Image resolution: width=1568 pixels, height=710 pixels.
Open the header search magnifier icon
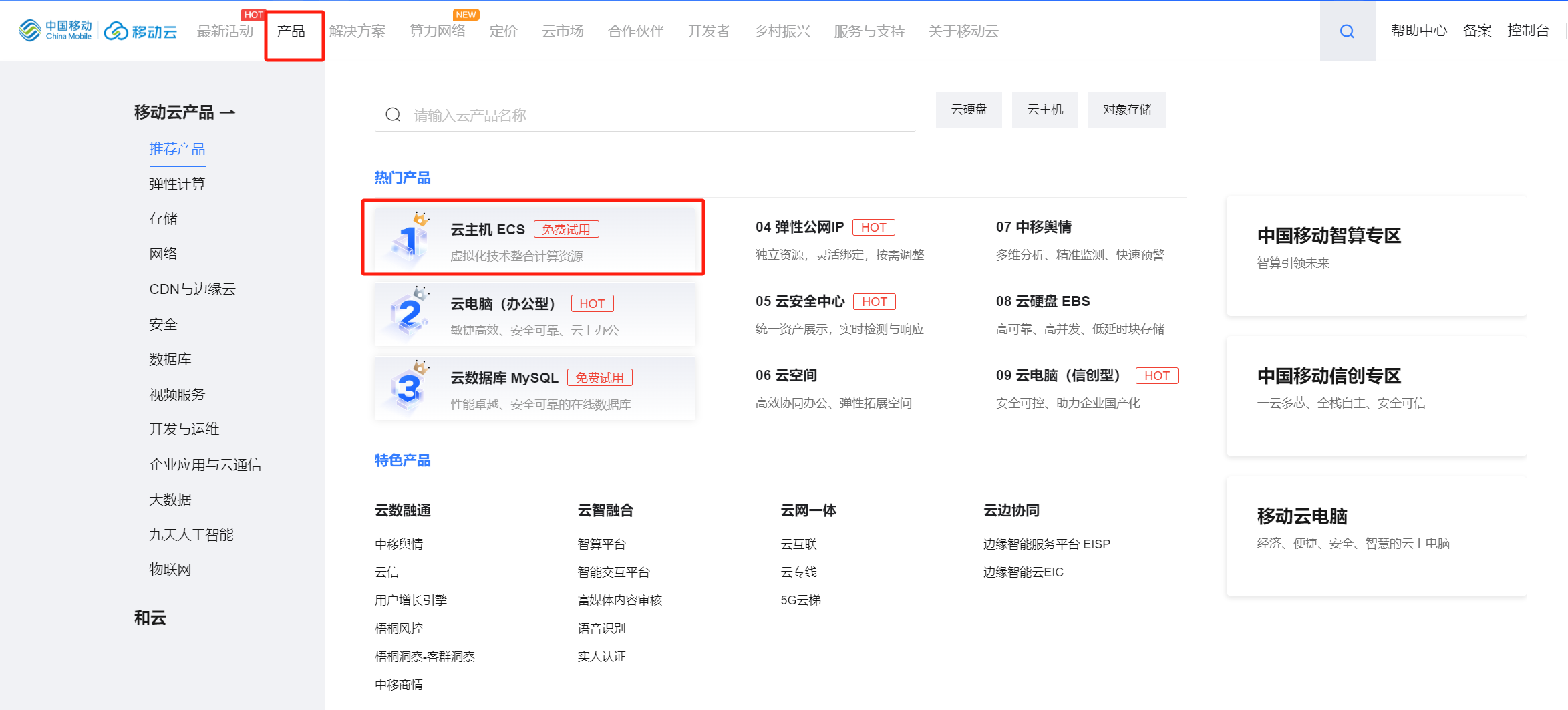[1347, 31]
